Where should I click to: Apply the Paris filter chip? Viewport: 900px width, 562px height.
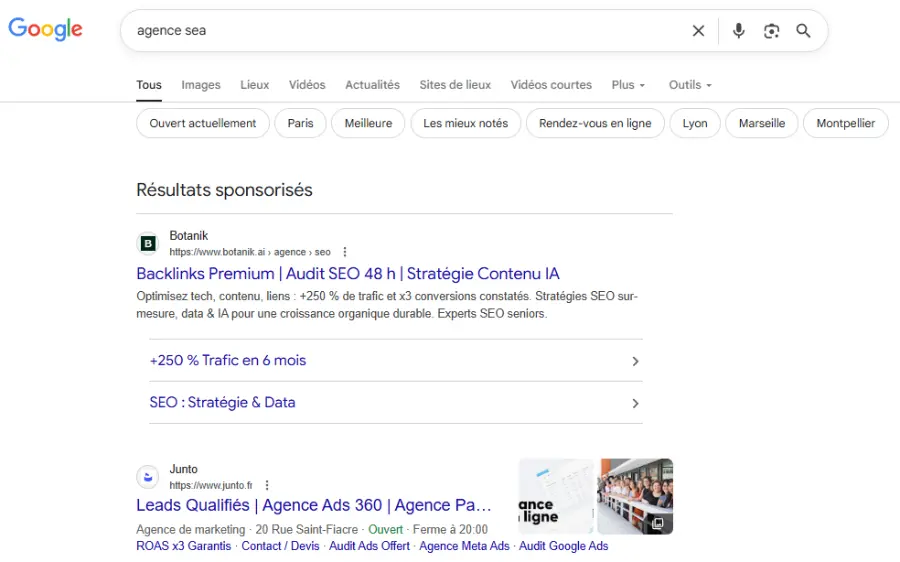point(300,123)
